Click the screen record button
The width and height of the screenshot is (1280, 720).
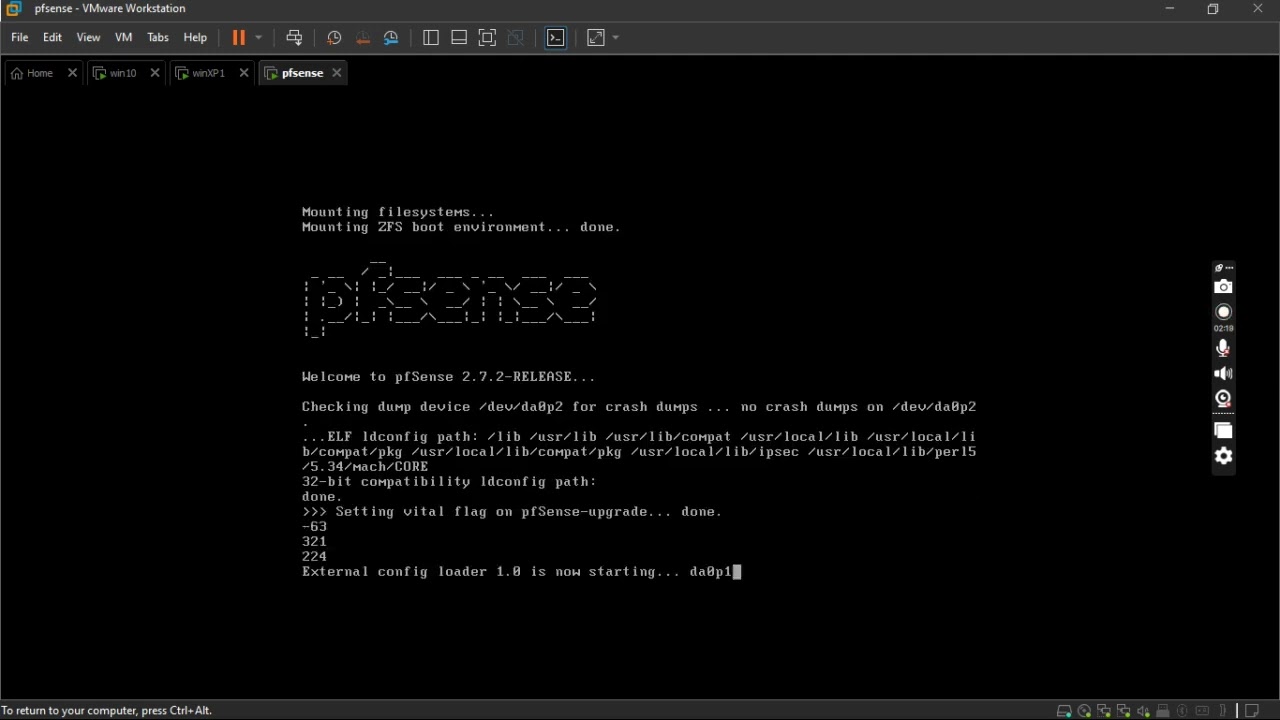[x=1223, y=312]
